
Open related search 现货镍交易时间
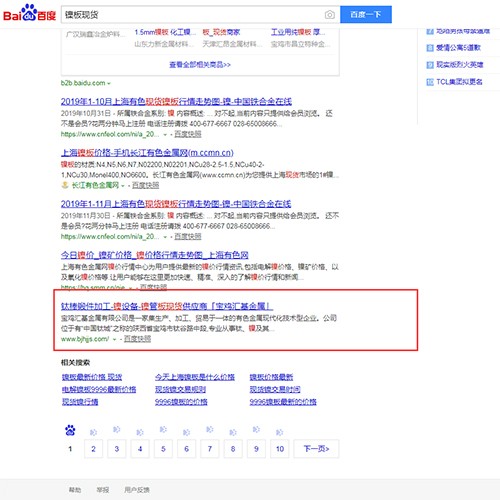pos(275,389)
